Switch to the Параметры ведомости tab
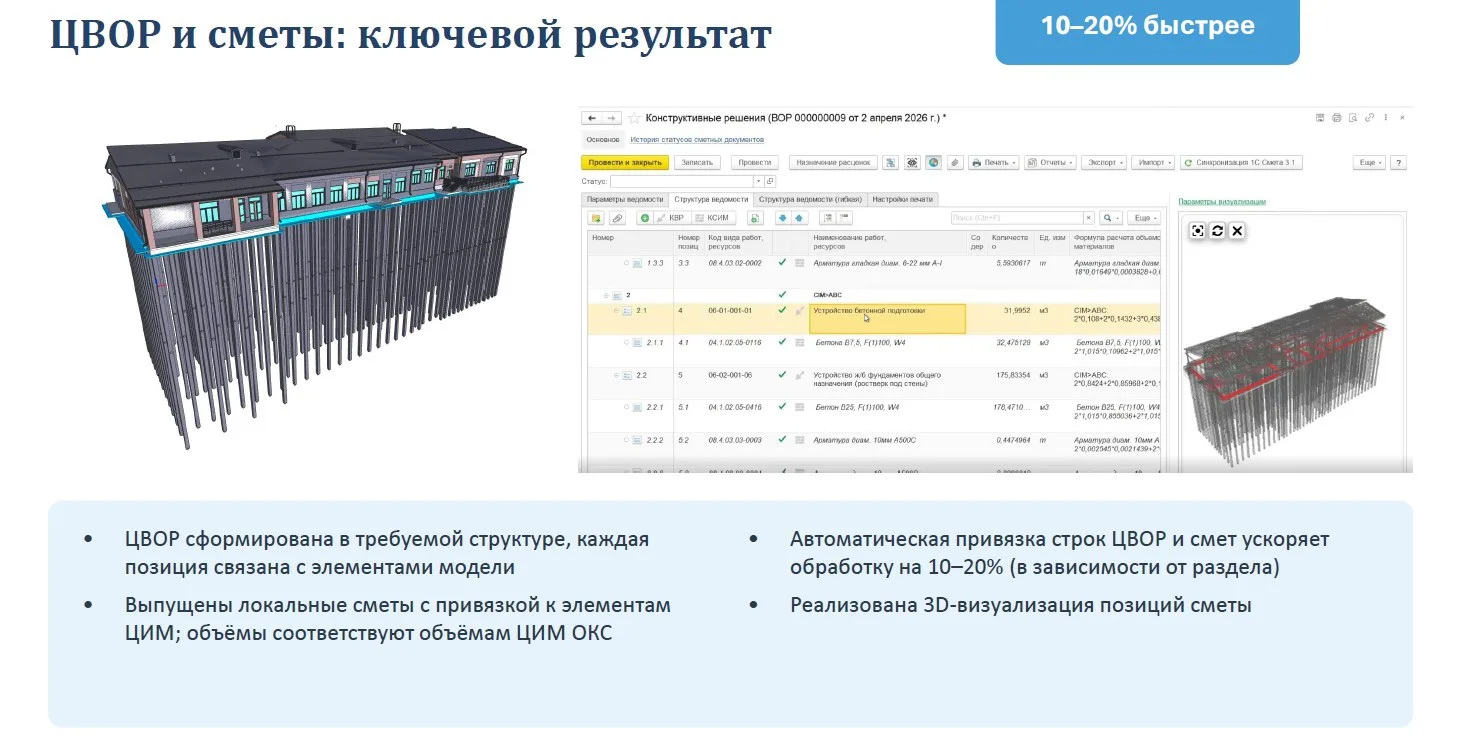Screen dimensions: 1463x746 point(624,199)
